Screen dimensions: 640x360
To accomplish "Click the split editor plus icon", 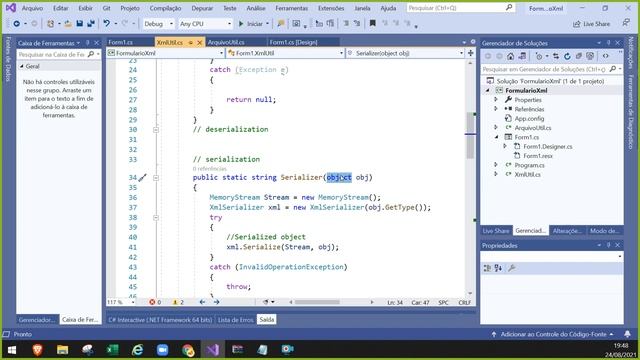I will [470, 53].
